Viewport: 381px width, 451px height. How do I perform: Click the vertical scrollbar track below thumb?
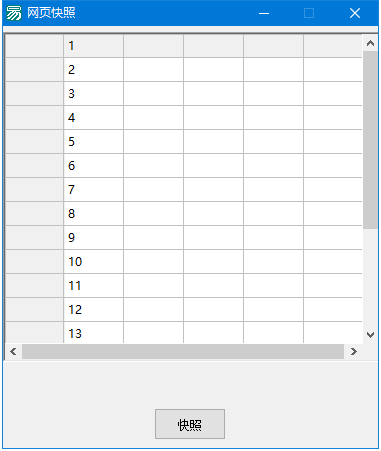click(x=370, y=278)
